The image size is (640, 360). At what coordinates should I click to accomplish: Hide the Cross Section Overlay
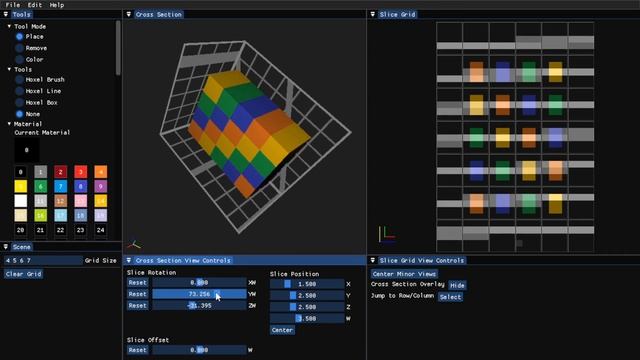[457, 285]
